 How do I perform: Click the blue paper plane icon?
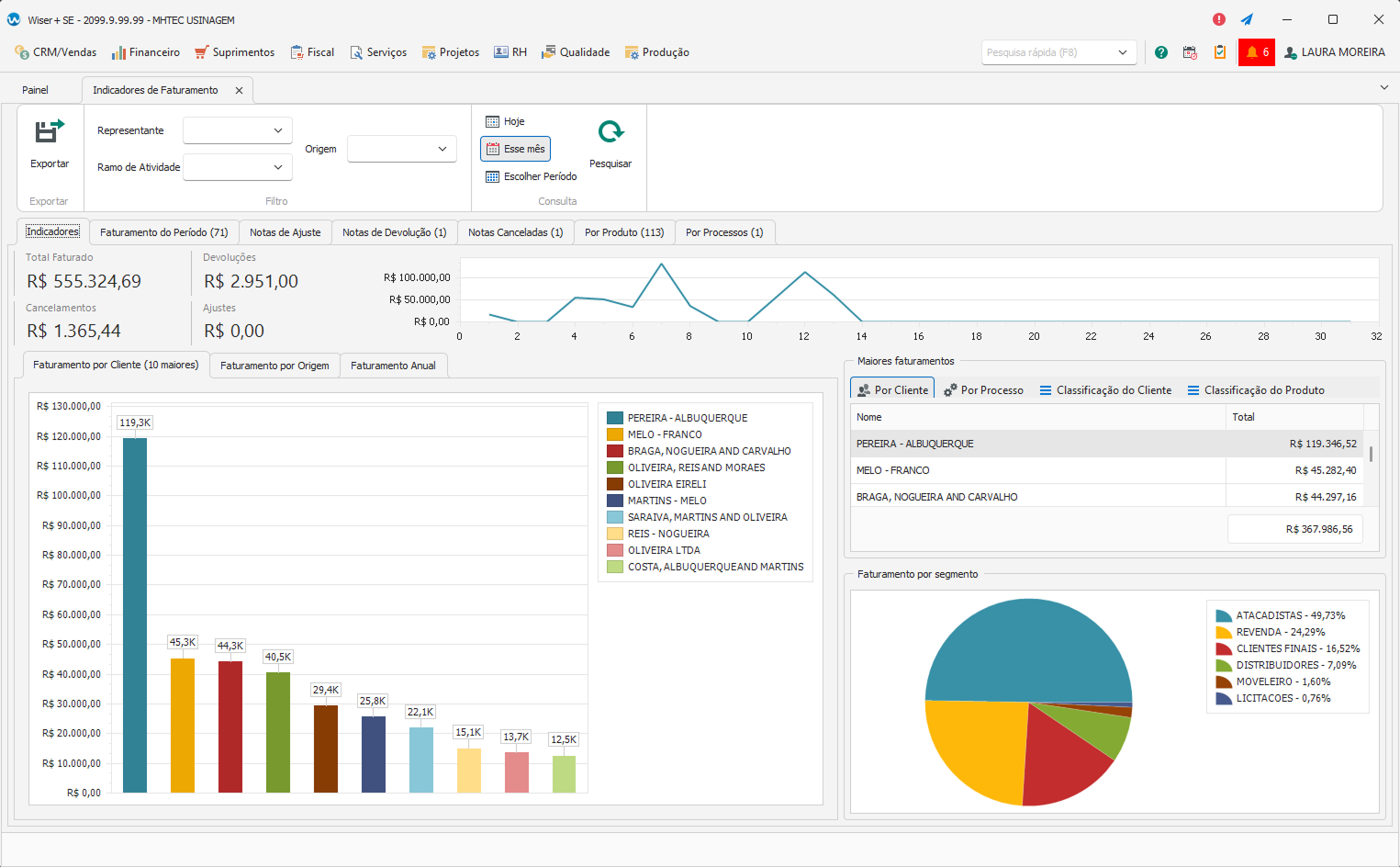point(1247,19)
